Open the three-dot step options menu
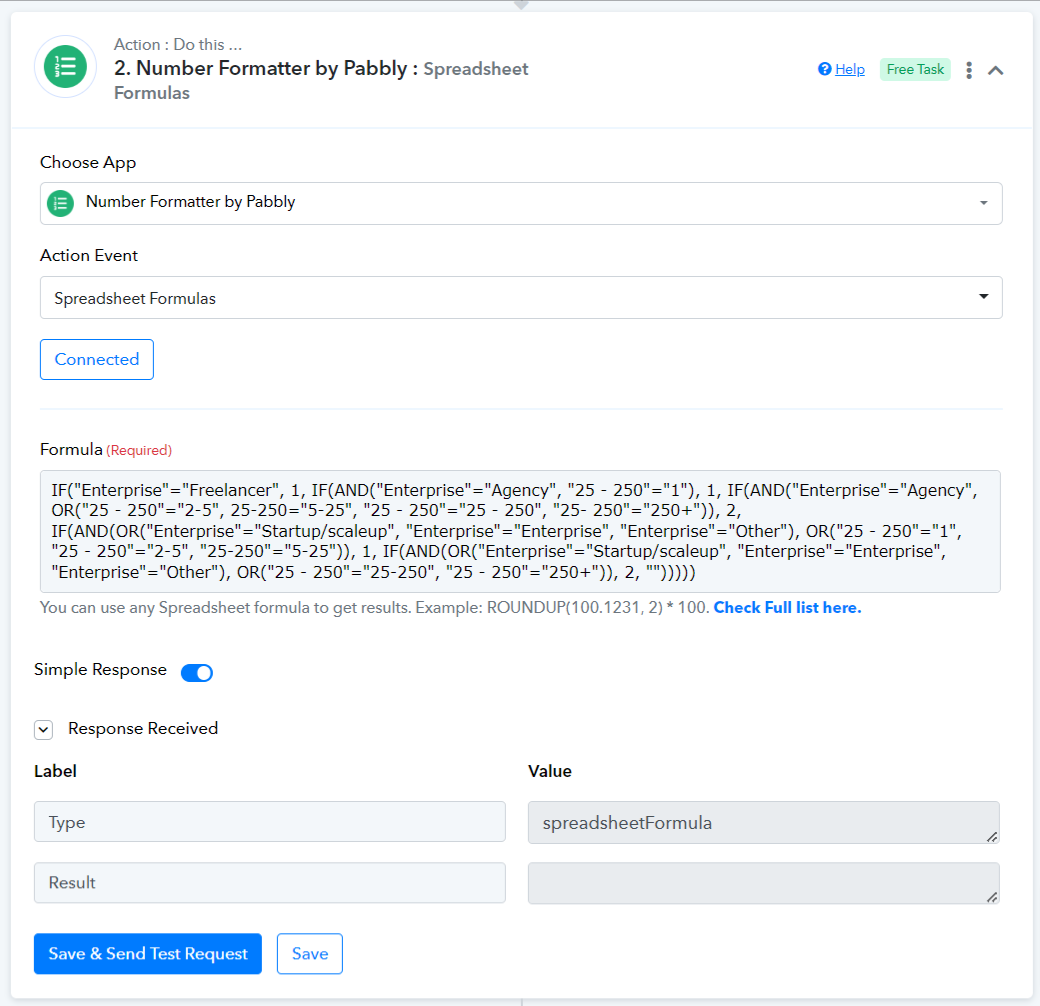 tap(968, 70)
